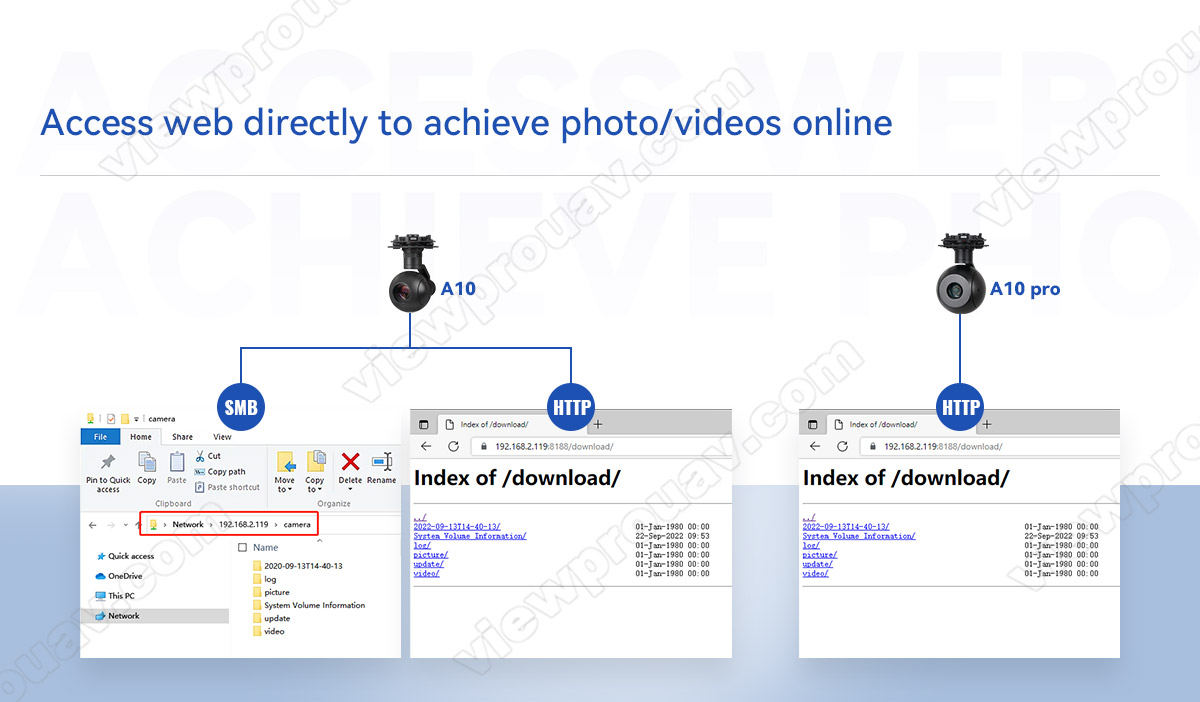Open Explorer's recent locations dropdown

click(124, 525)
